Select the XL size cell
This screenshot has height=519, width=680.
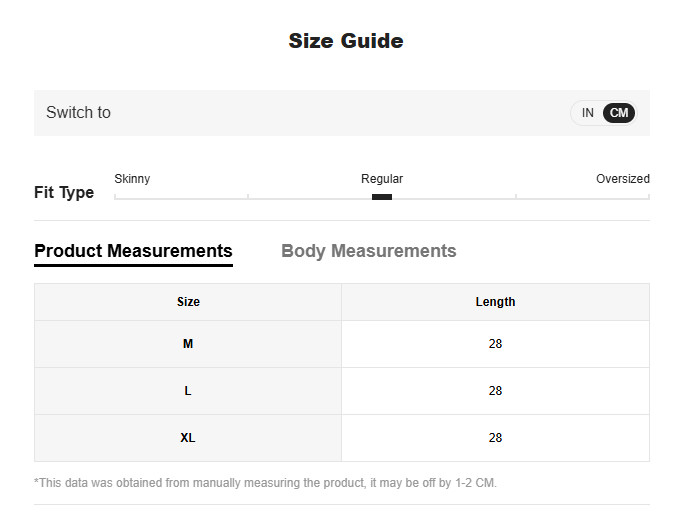tap(188, 438)
